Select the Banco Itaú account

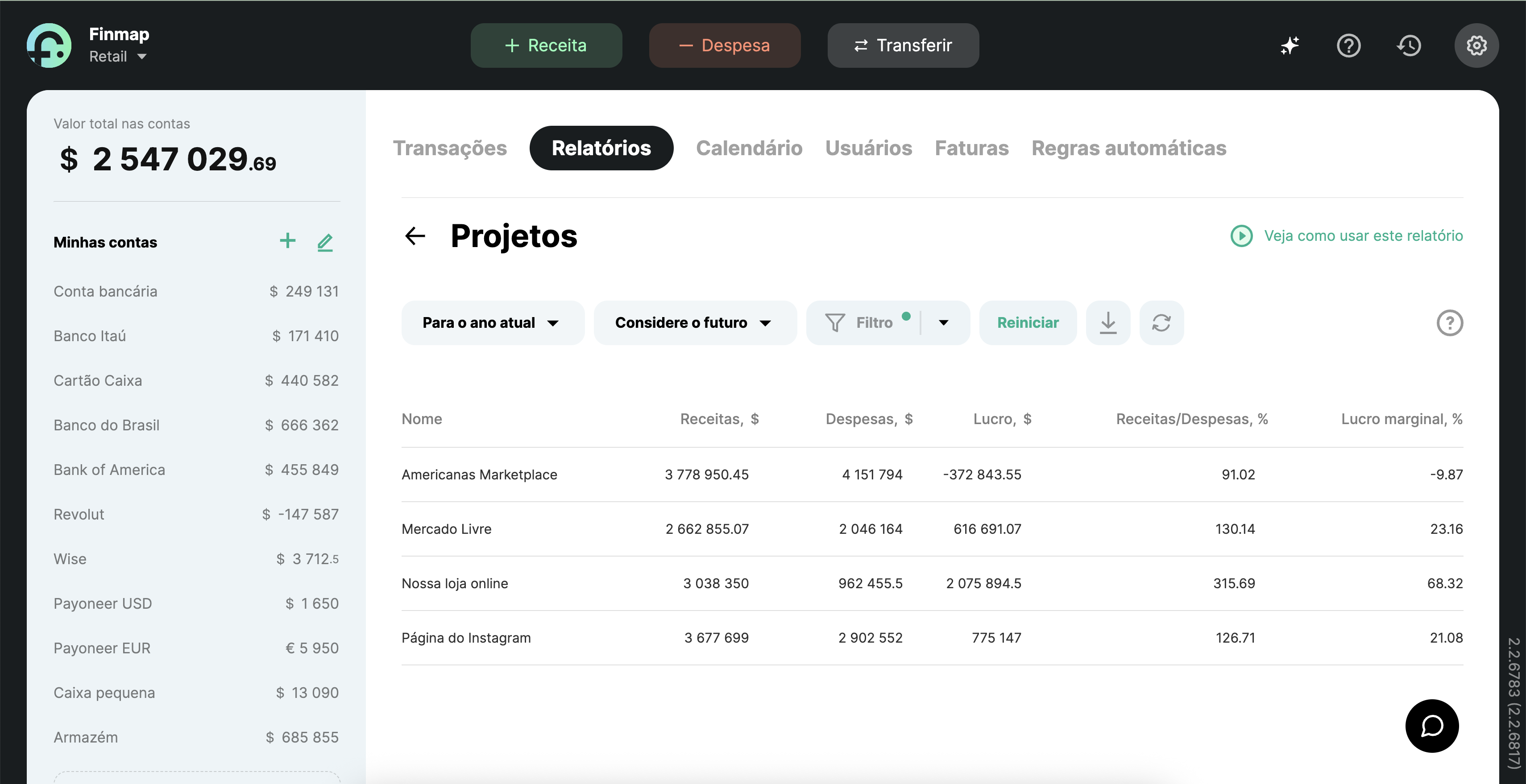(x=196, y=336)
